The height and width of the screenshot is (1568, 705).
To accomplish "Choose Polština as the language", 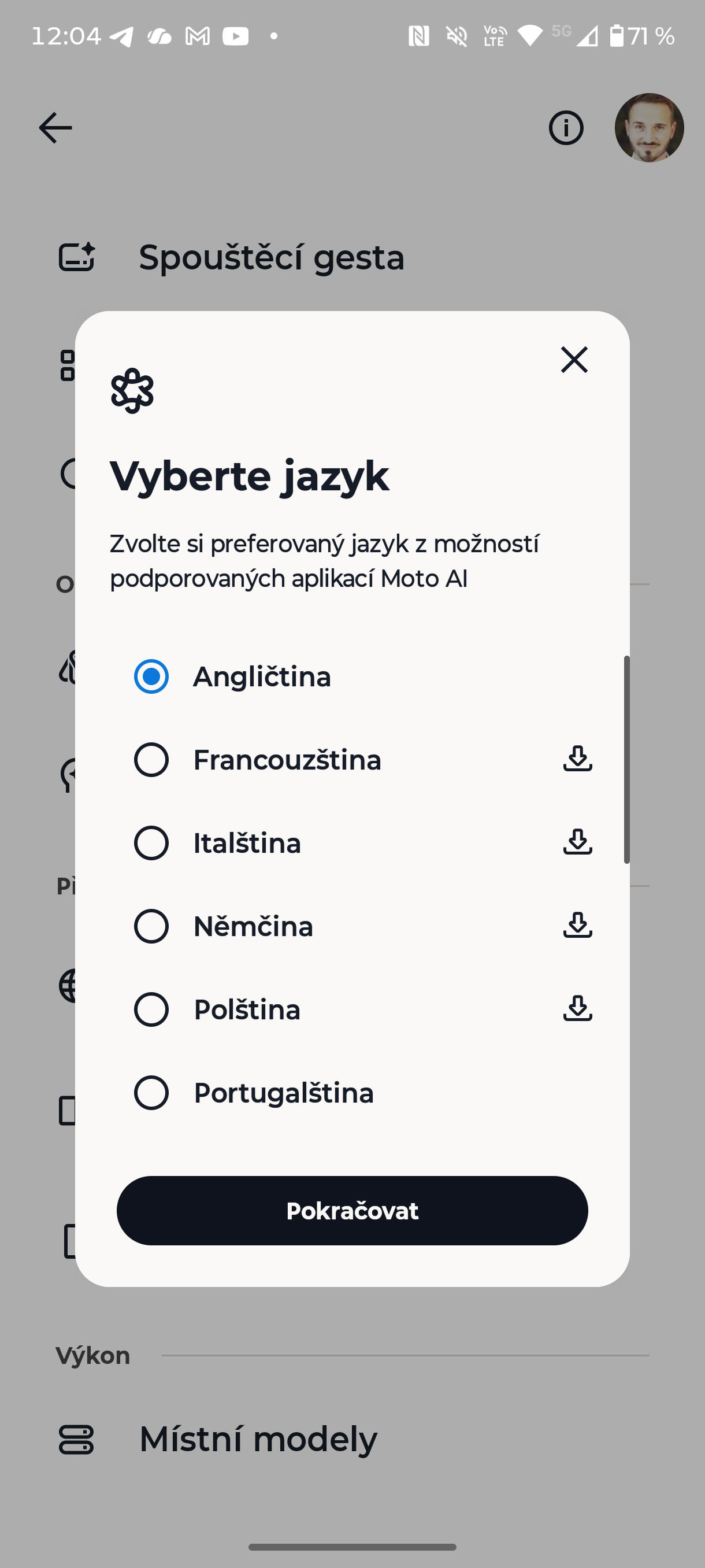I will [151, 1009].
